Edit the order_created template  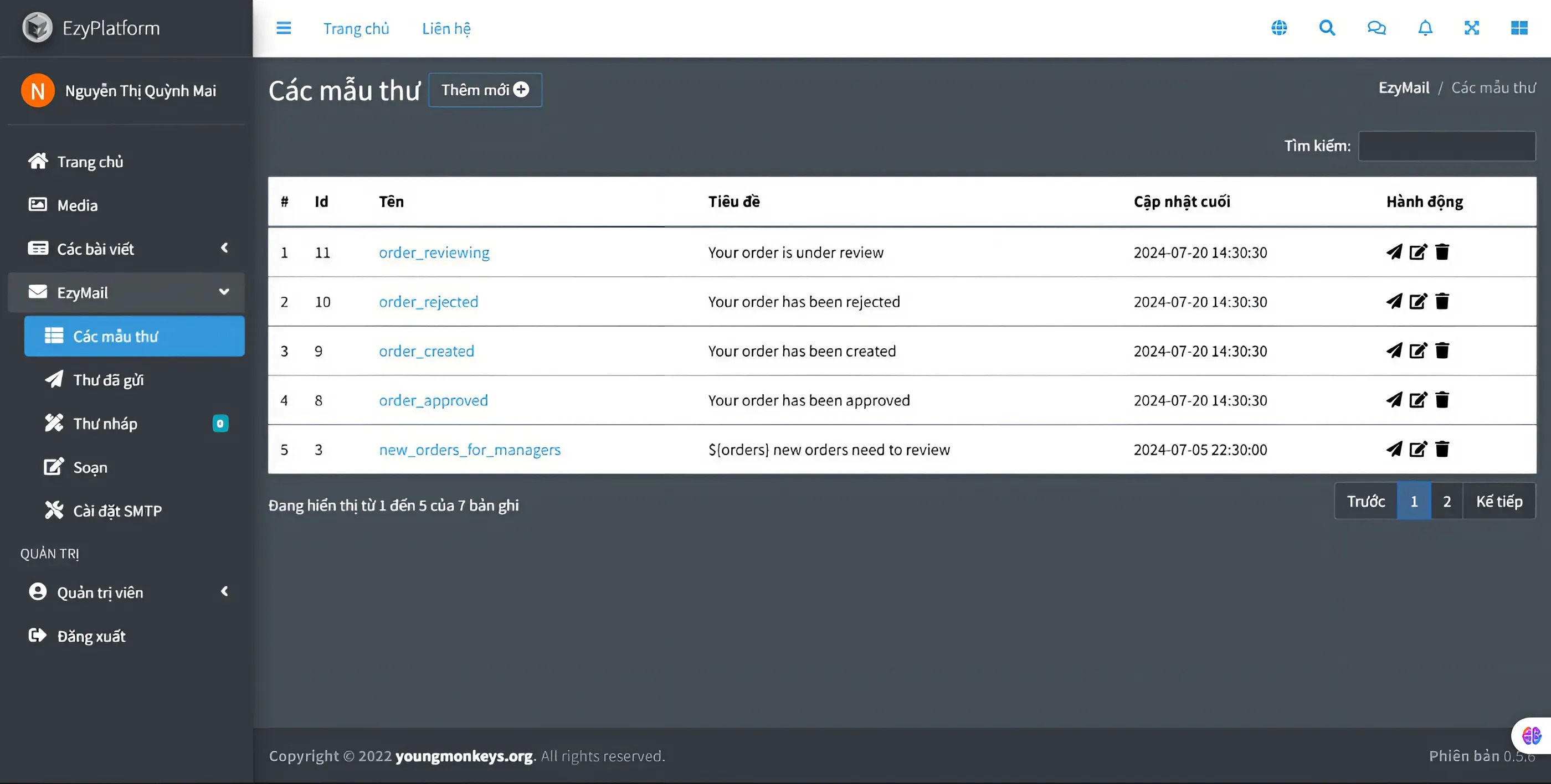1418,350
